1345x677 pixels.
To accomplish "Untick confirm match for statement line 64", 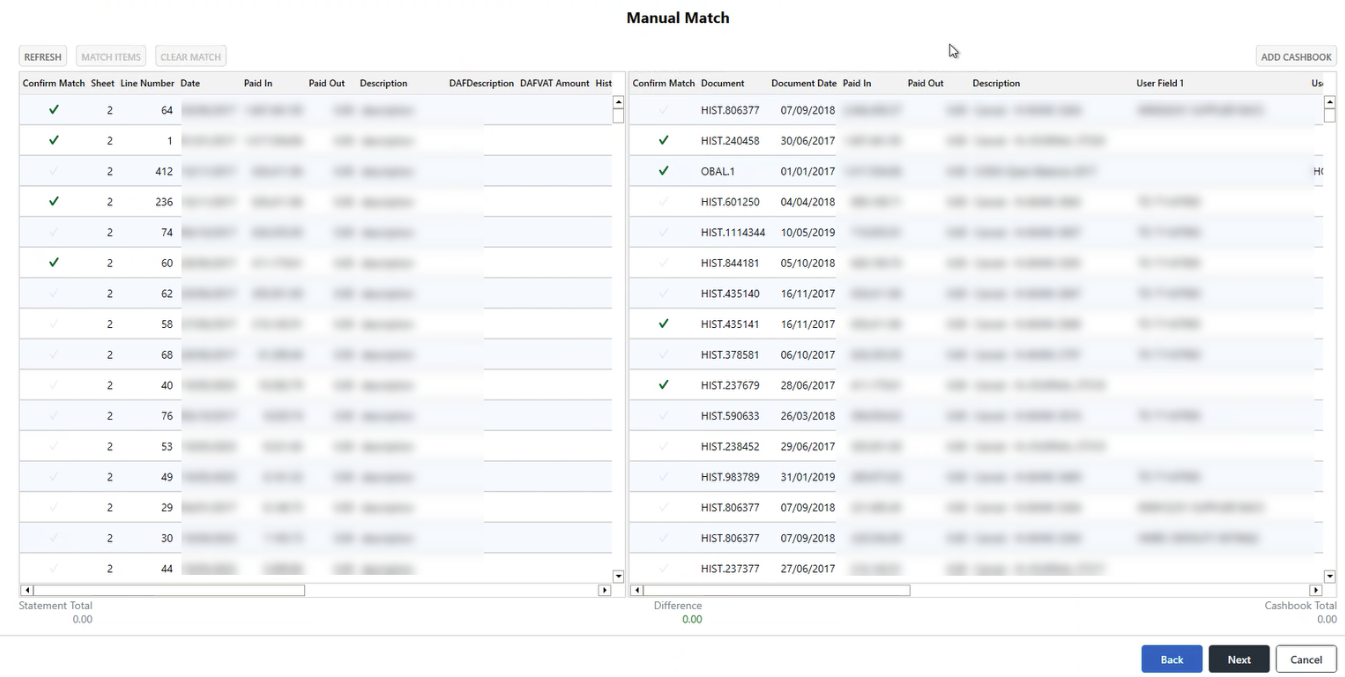I will [54, 110].
